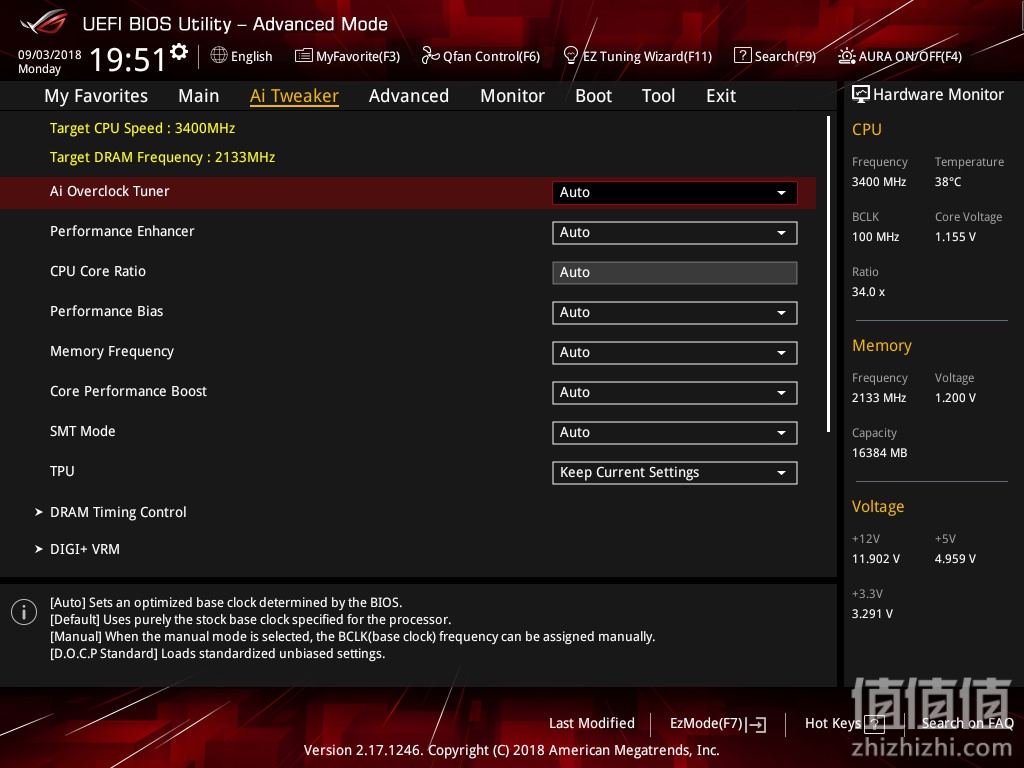
Task: Switch to Advanced tab
Action: pyautogui.click(x=409, y=96)
